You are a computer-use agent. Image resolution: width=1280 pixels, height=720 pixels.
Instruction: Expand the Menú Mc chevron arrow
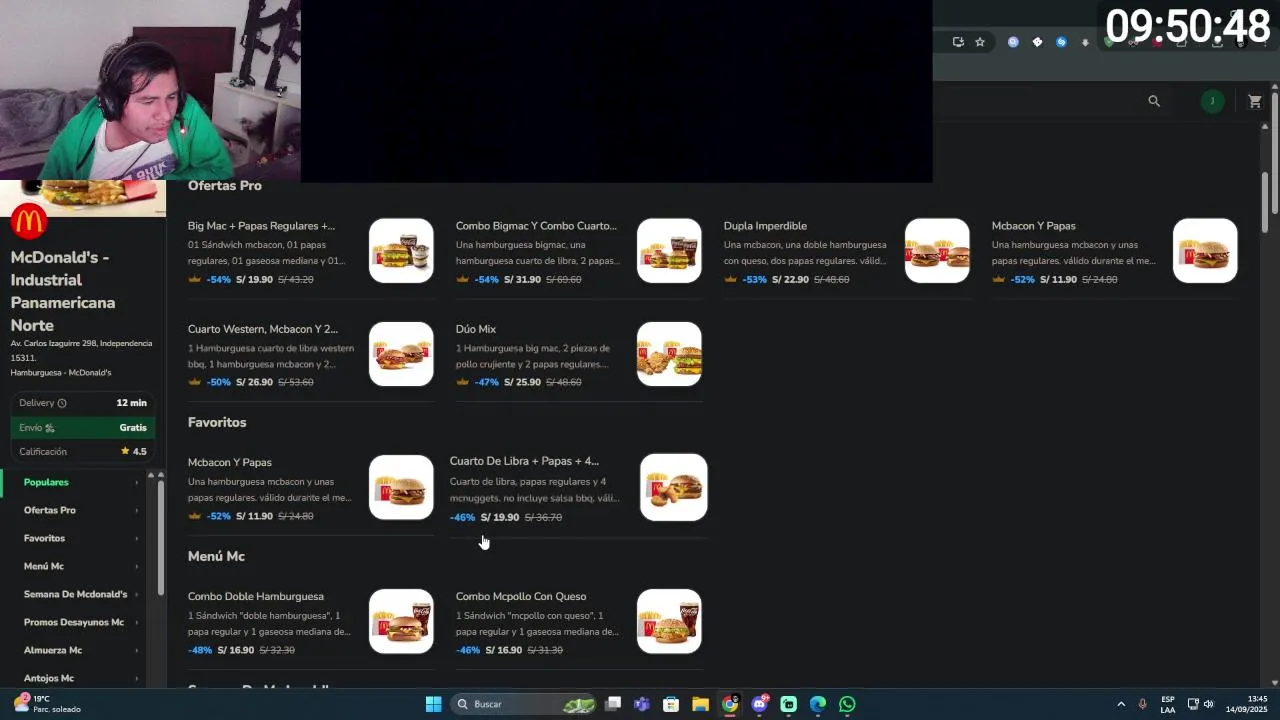coord(137,567)
